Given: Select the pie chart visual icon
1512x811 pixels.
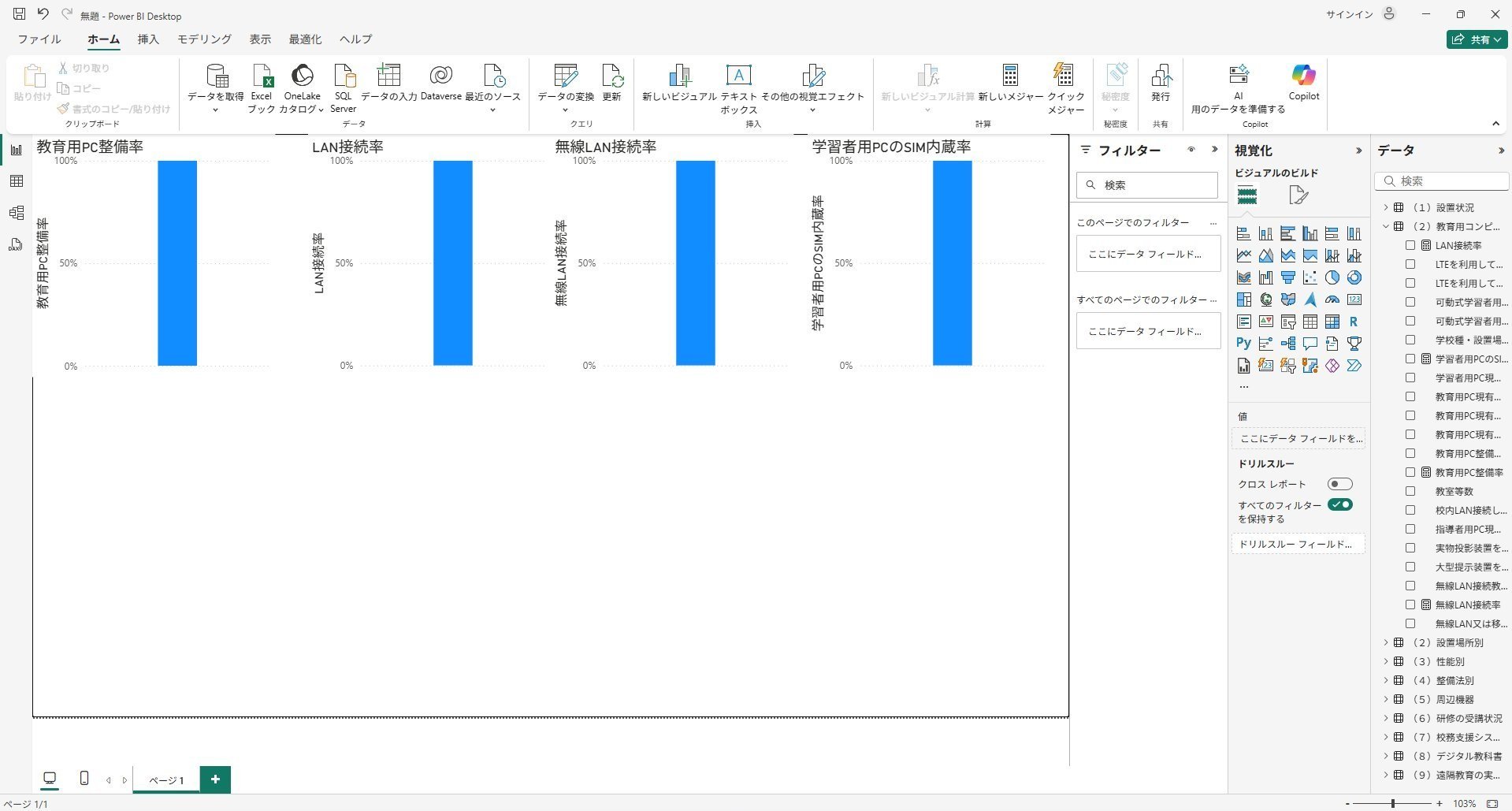Looking at the screenshot, I should pos(1332,277).
